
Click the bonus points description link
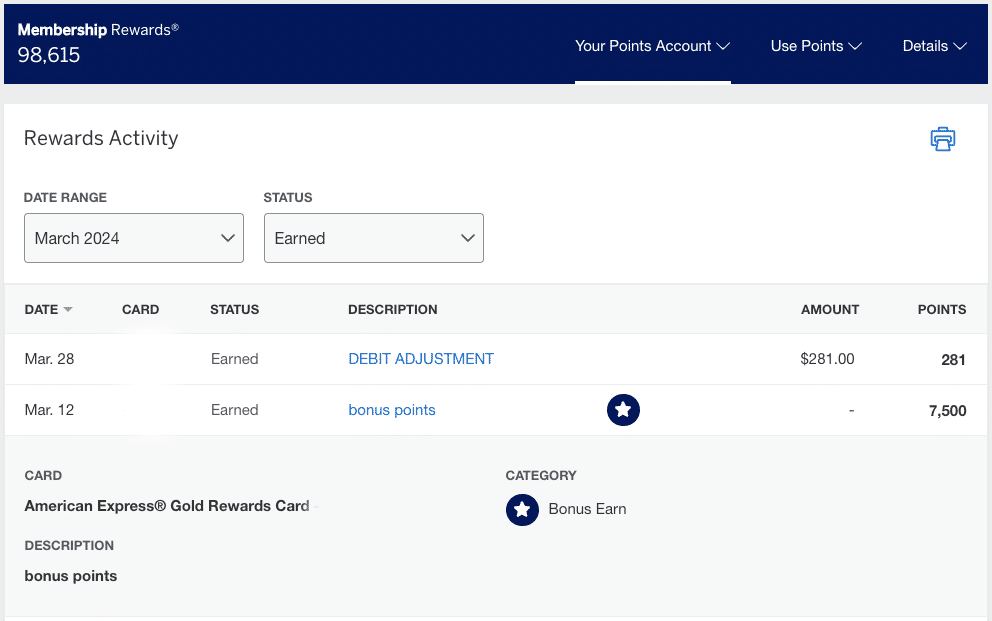pos(392,410)
